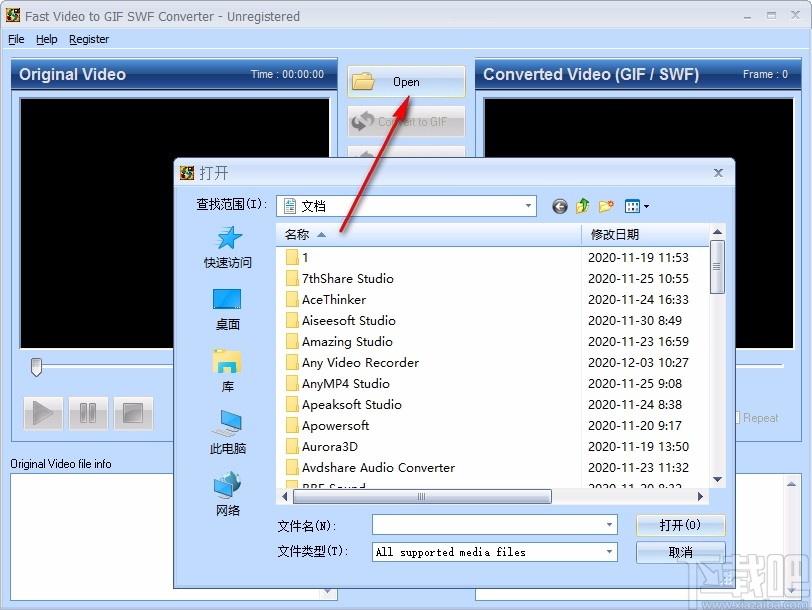Click file list horizontal scroll left arrow
The height and width of the screenshot is (610, 812).
[x=284, y=497]
